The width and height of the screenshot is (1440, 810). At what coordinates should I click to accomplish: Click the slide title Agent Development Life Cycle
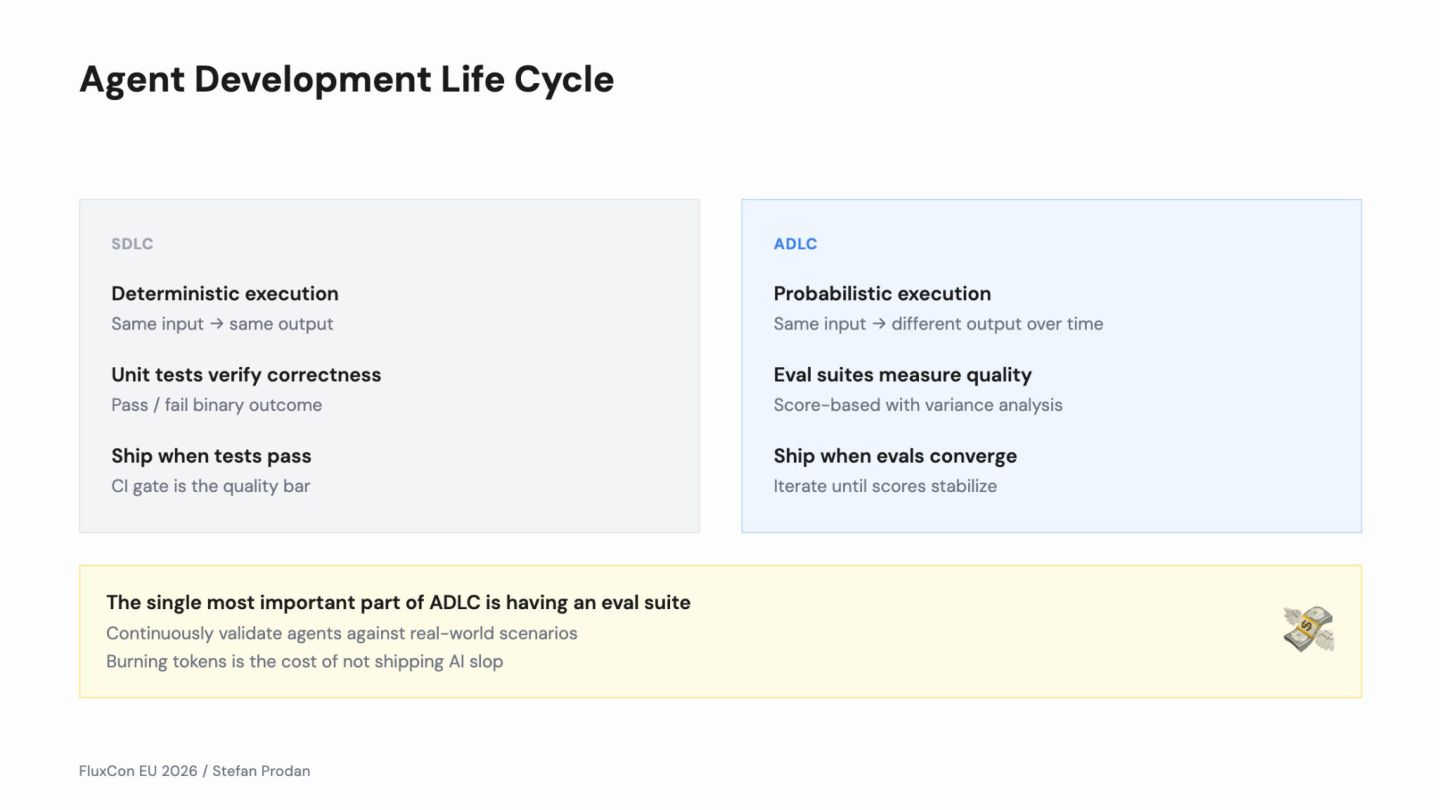(x=346, y=79)
